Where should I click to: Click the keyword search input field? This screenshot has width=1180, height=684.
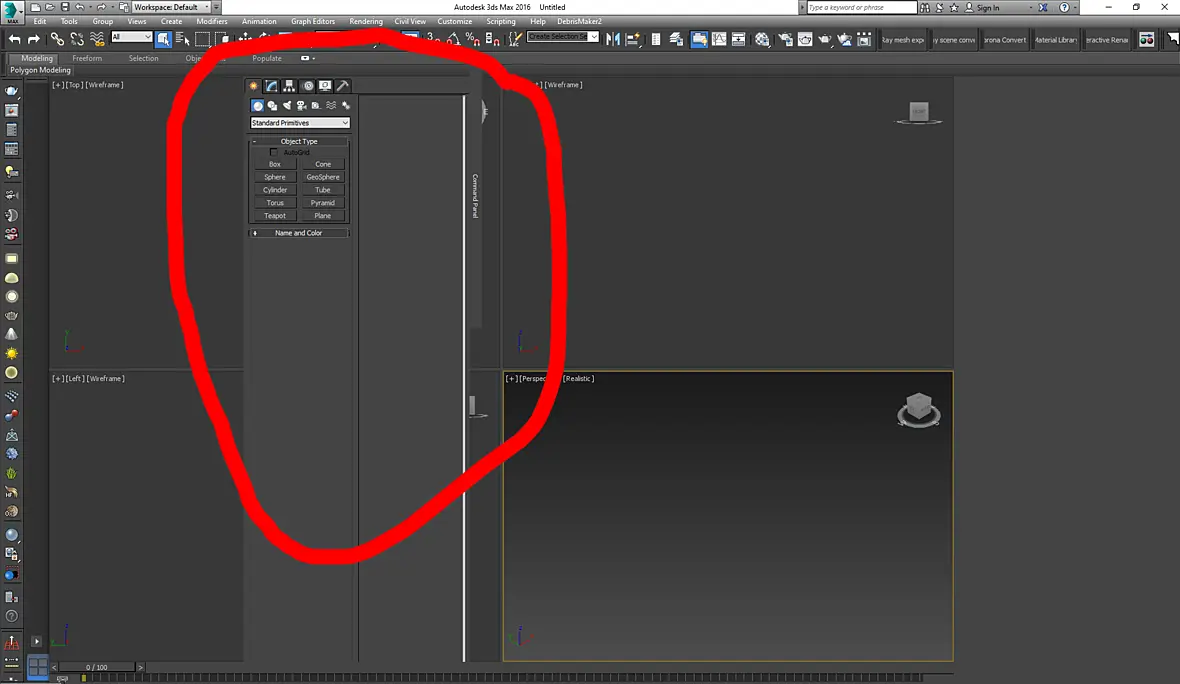(861, 8)
